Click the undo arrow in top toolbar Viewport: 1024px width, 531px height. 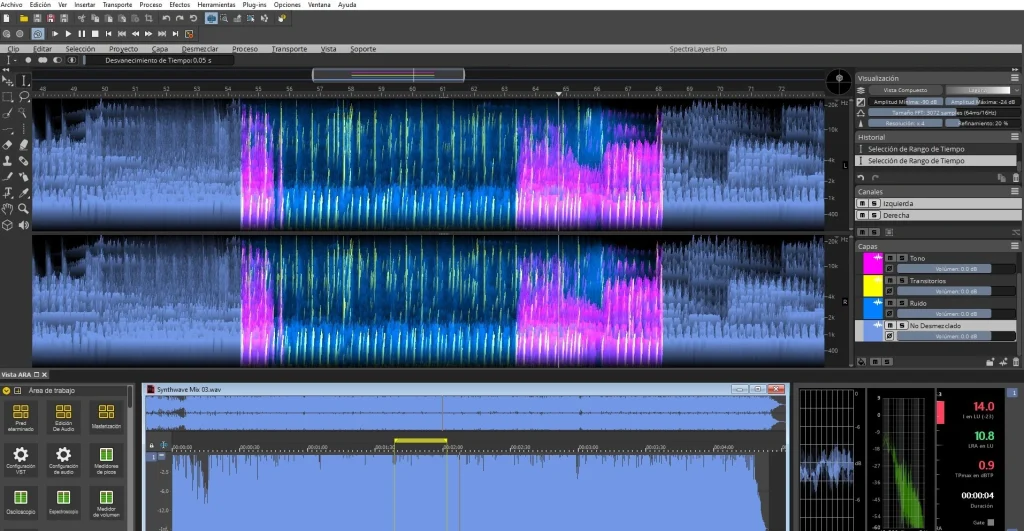coord(166,18)
